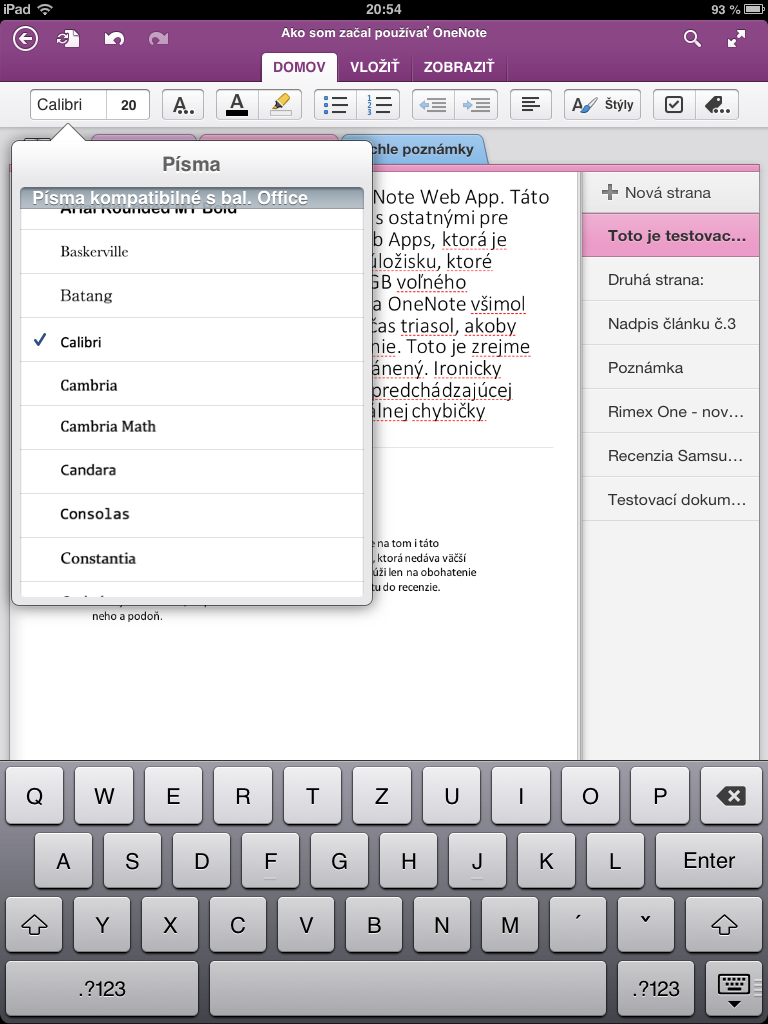
Task: Choose the Cambria Math font
Action: coord(192,428)
